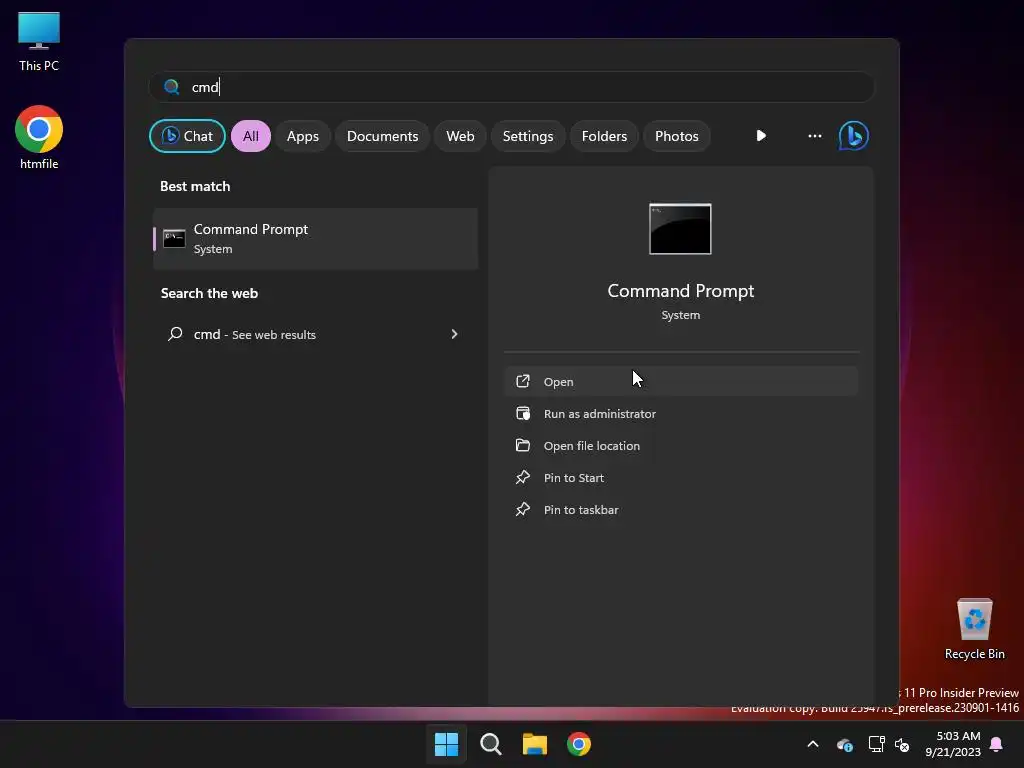Show more filter tabs with arrow
Viewport: 1024px width, 768px height.
[x=761, y=136]
